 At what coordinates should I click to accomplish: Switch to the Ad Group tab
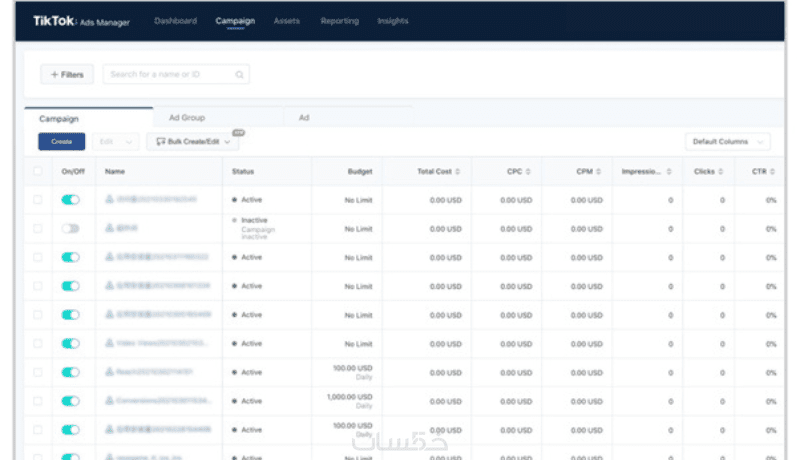pyautogui.click(x=187, y=118)
